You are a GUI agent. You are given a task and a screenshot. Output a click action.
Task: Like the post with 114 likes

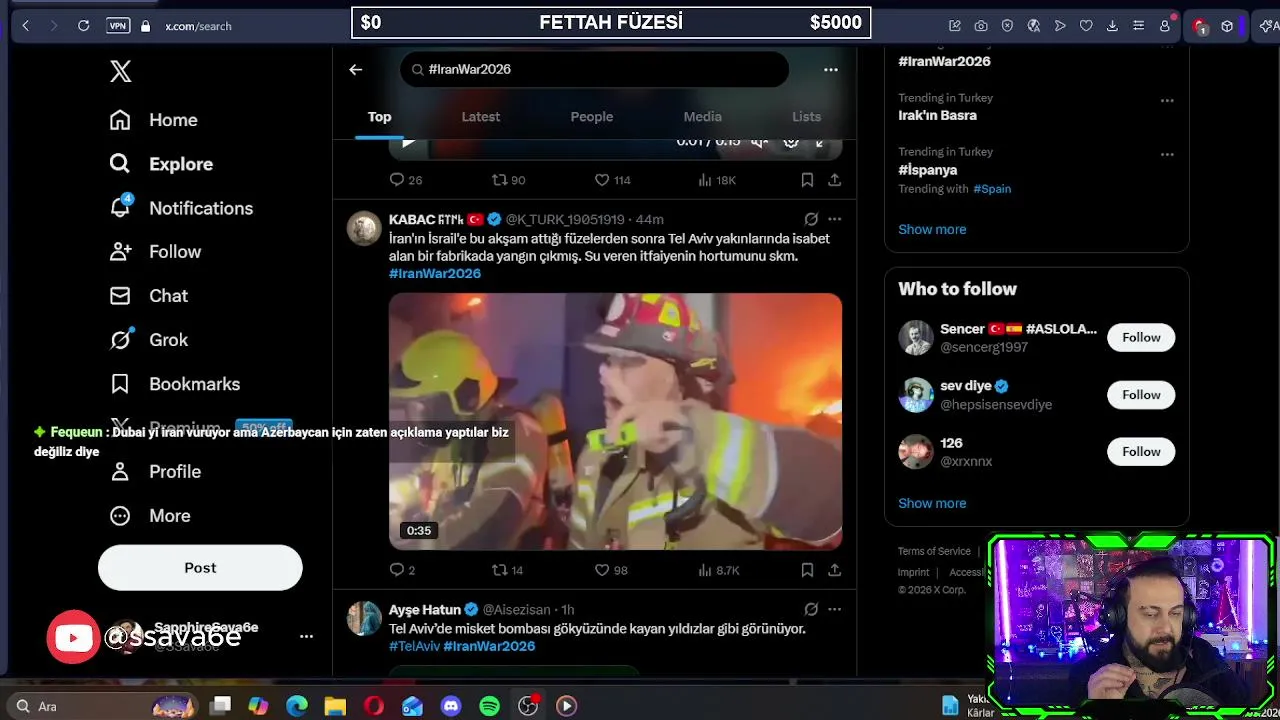(x=613, y=180)
